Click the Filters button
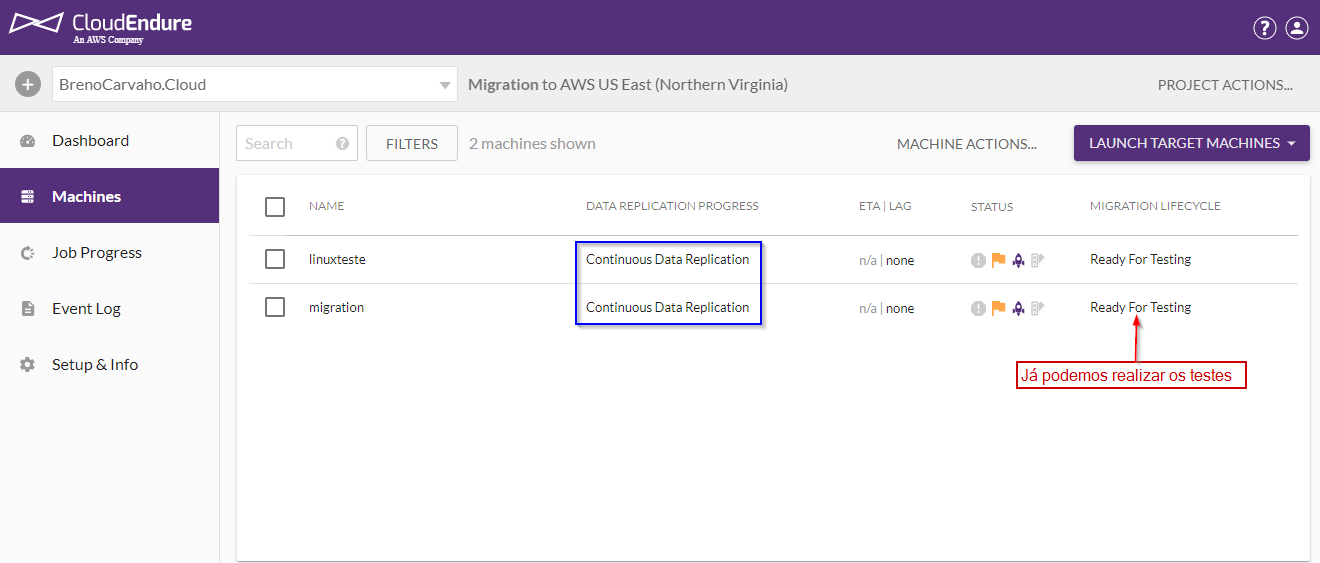The height and width of the screenshot is (563, 1320). (411, 144)
